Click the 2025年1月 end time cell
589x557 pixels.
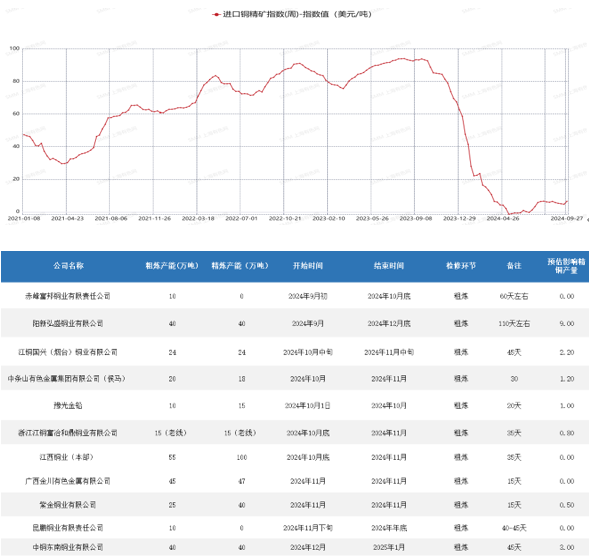389,548
